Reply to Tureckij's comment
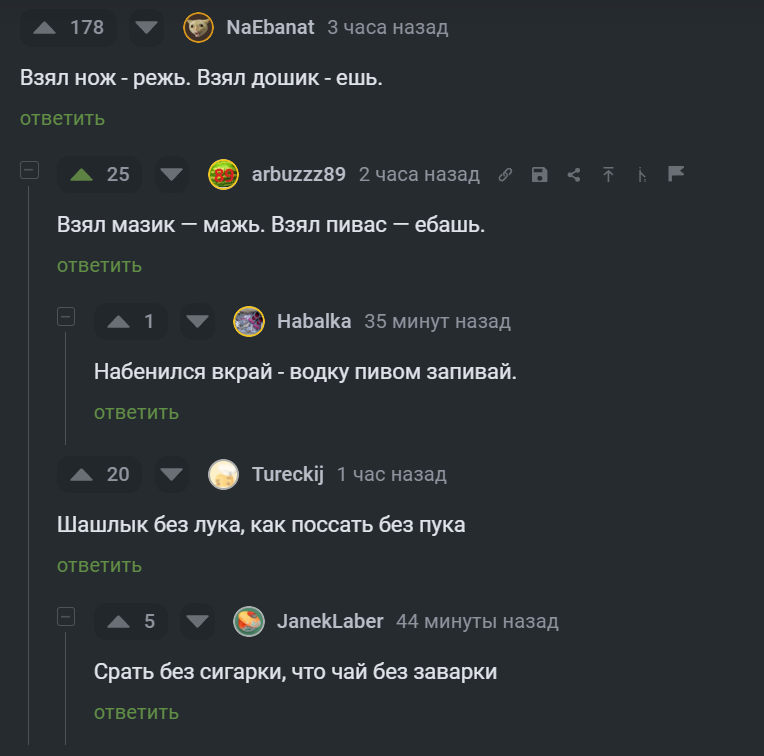The height and width of the screenshot is (756, 764). click(x=99, y=566)
